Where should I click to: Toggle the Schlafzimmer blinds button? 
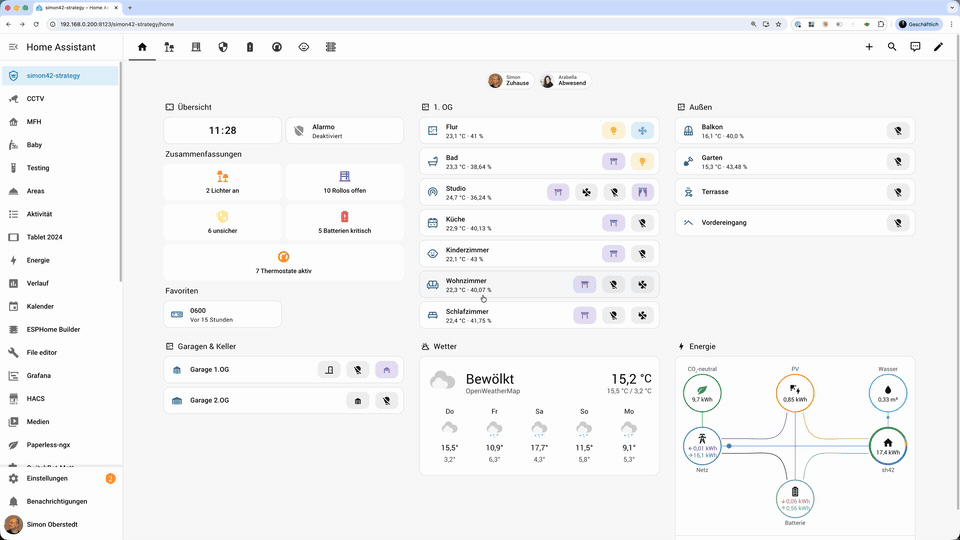tap(585, 315)
